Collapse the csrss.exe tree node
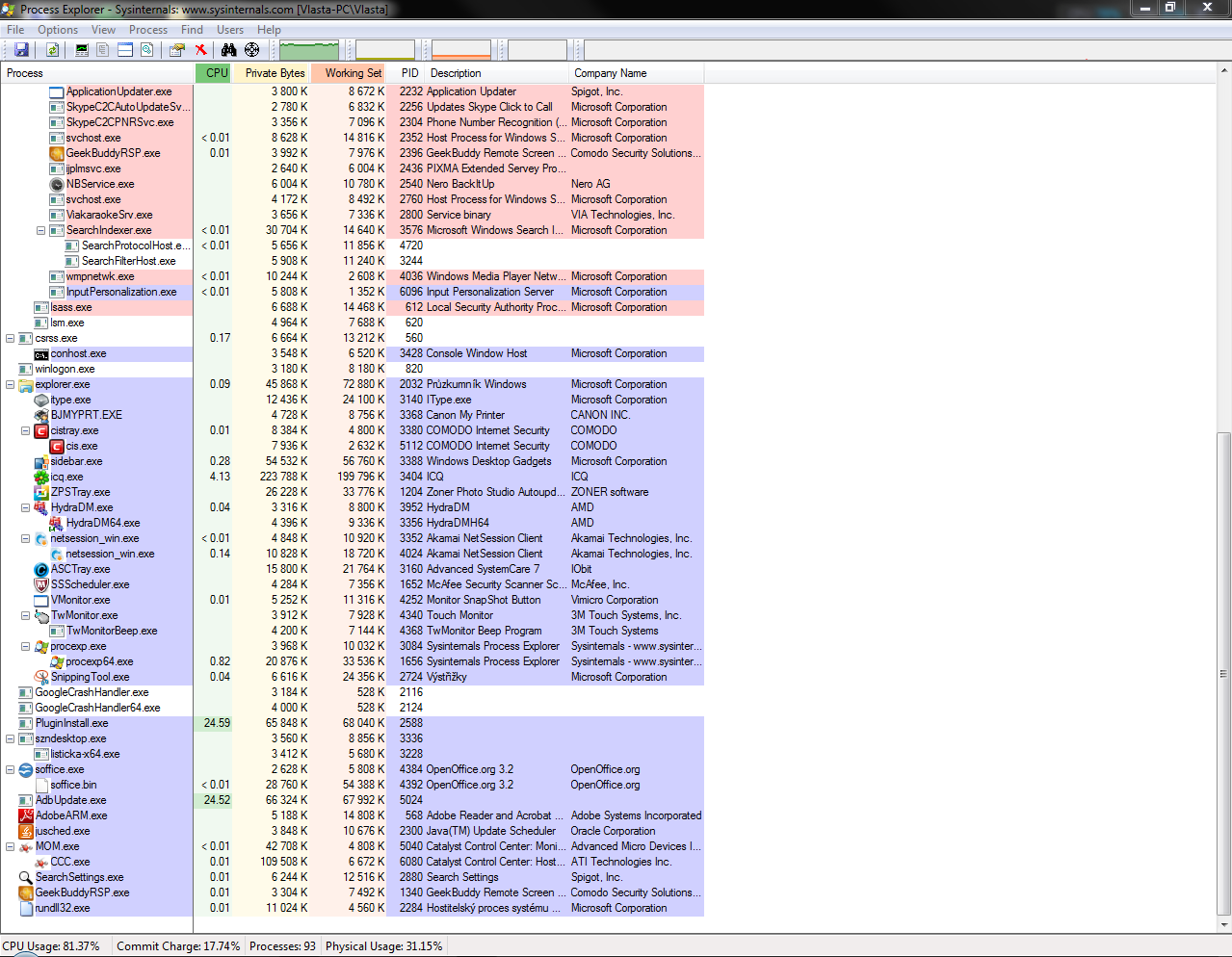The height and width of the screenshot is (957, 1232). (11, 339)
